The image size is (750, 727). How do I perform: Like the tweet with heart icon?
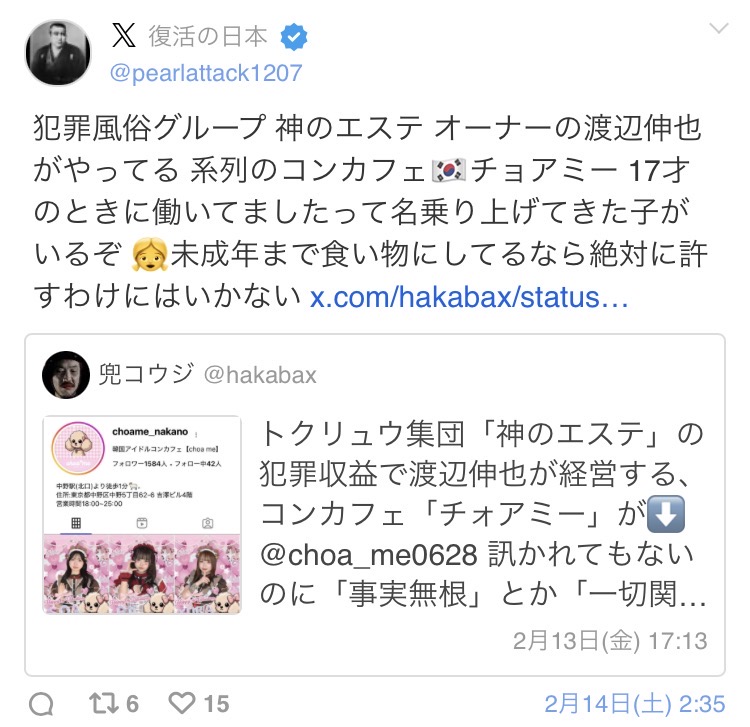point(182,703)
